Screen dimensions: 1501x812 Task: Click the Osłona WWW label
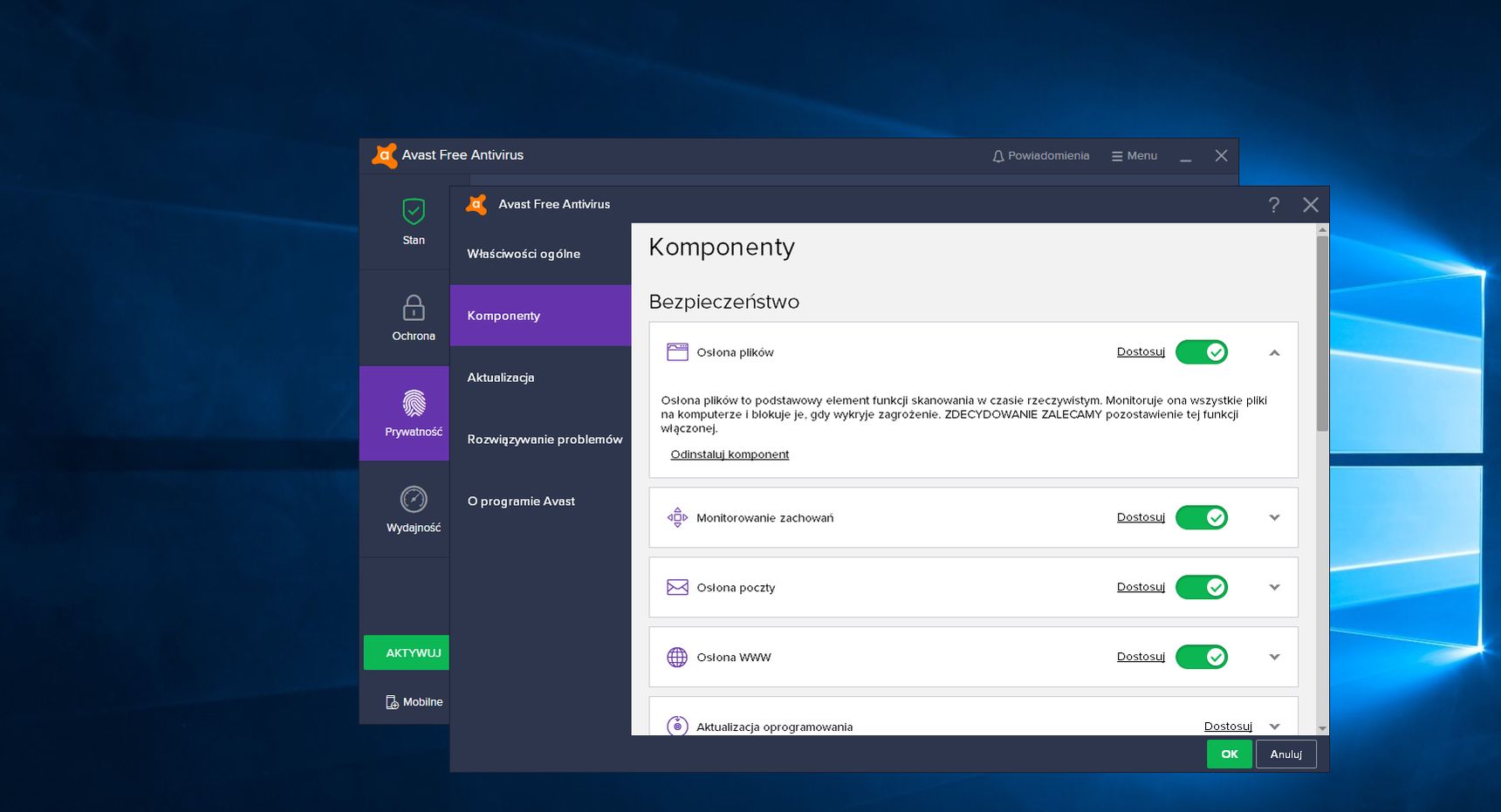734,658
